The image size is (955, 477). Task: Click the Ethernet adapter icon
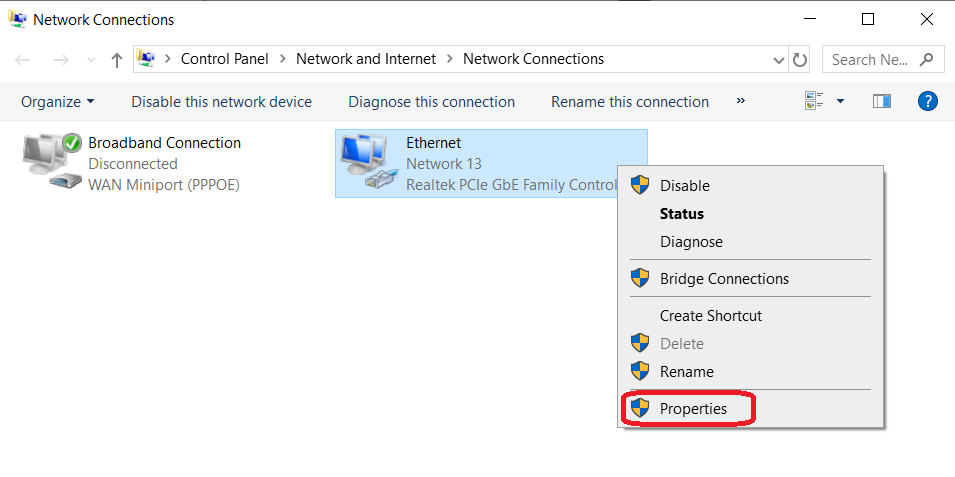point(367,163)
